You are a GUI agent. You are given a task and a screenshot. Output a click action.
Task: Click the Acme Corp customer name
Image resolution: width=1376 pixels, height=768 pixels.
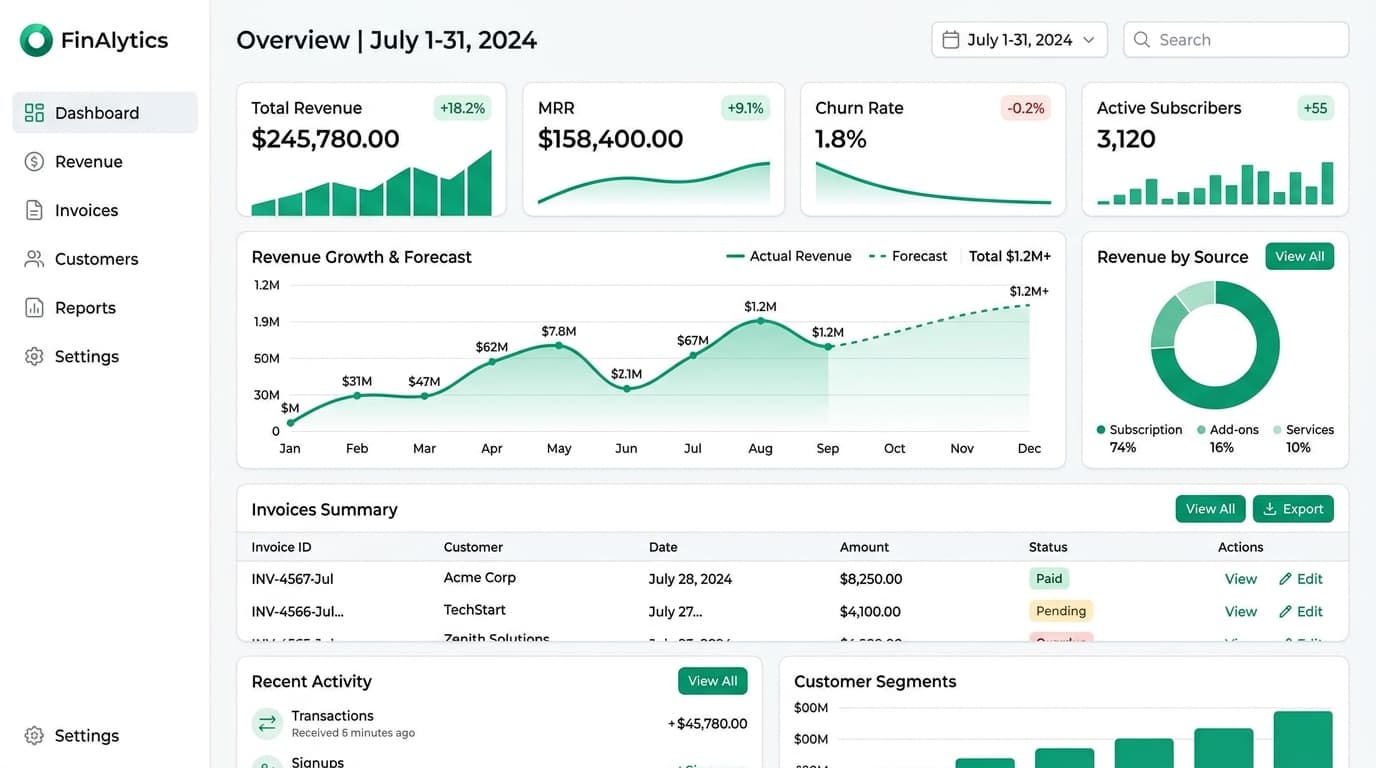click(480, 577)
